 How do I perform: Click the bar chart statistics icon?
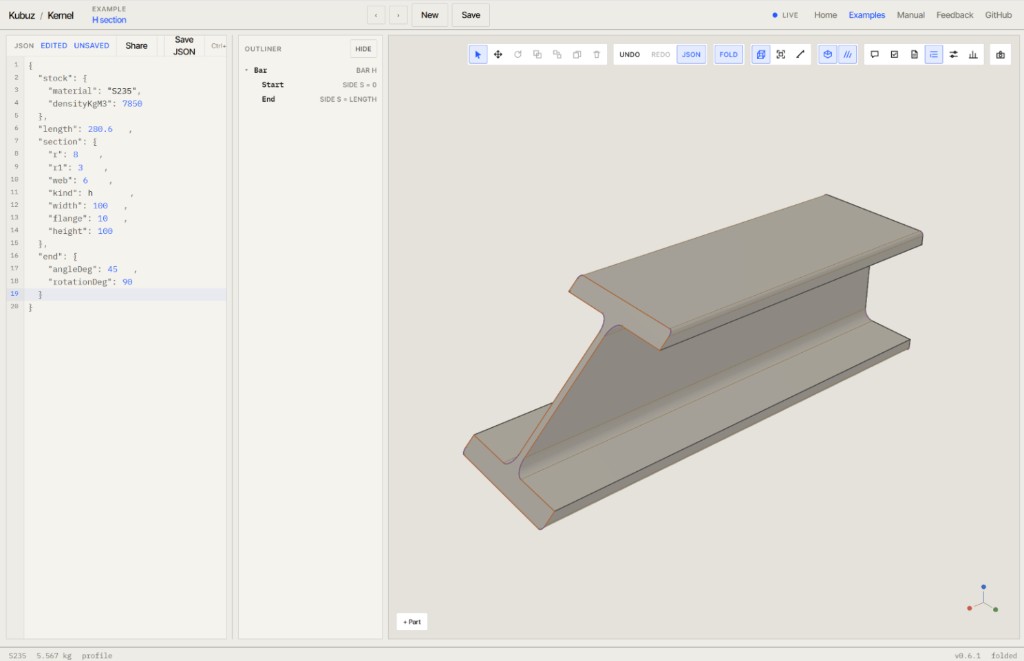tap(973, 55)
